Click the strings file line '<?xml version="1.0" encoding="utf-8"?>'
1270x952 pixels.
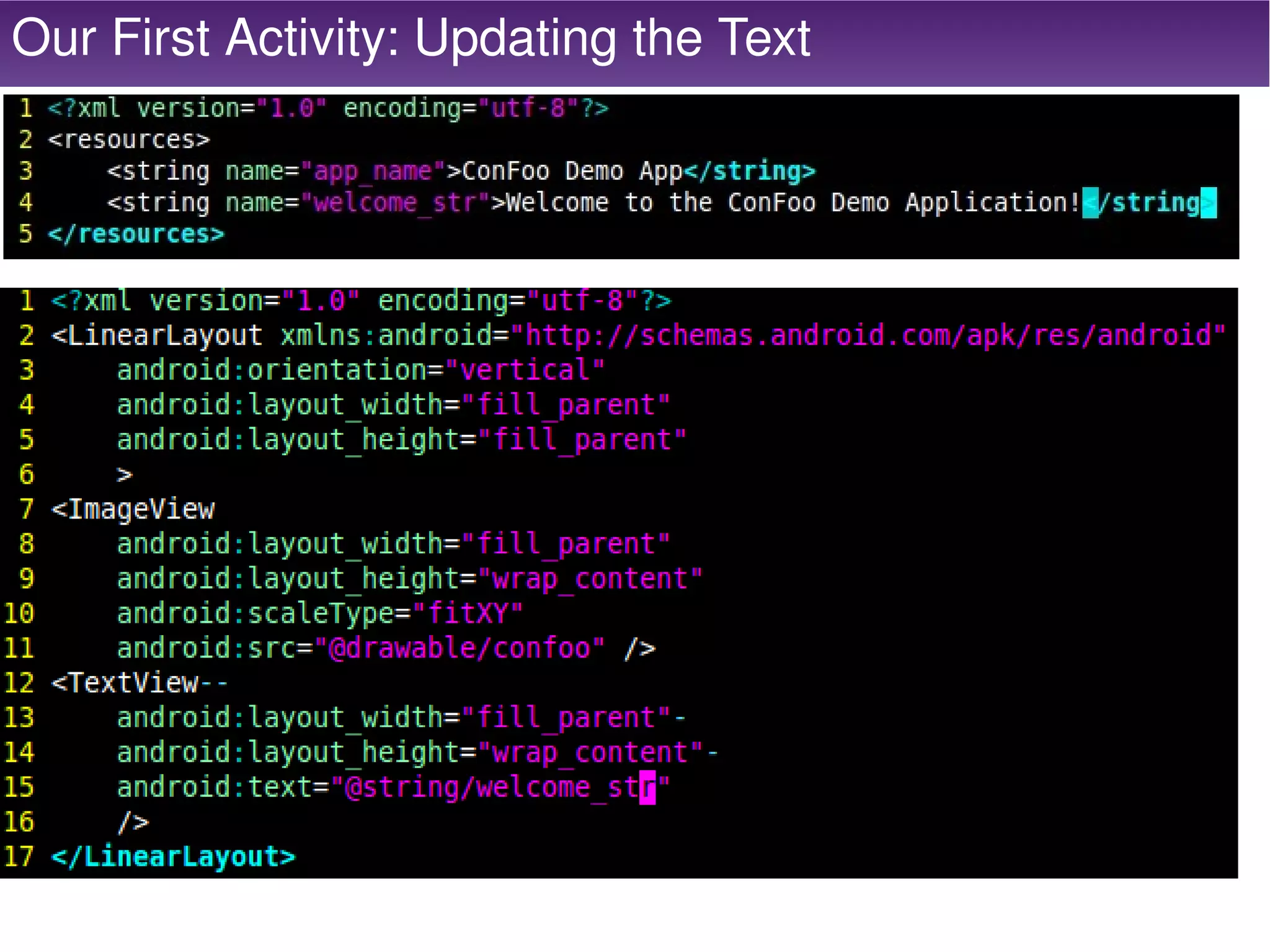[x=329, y=109]
